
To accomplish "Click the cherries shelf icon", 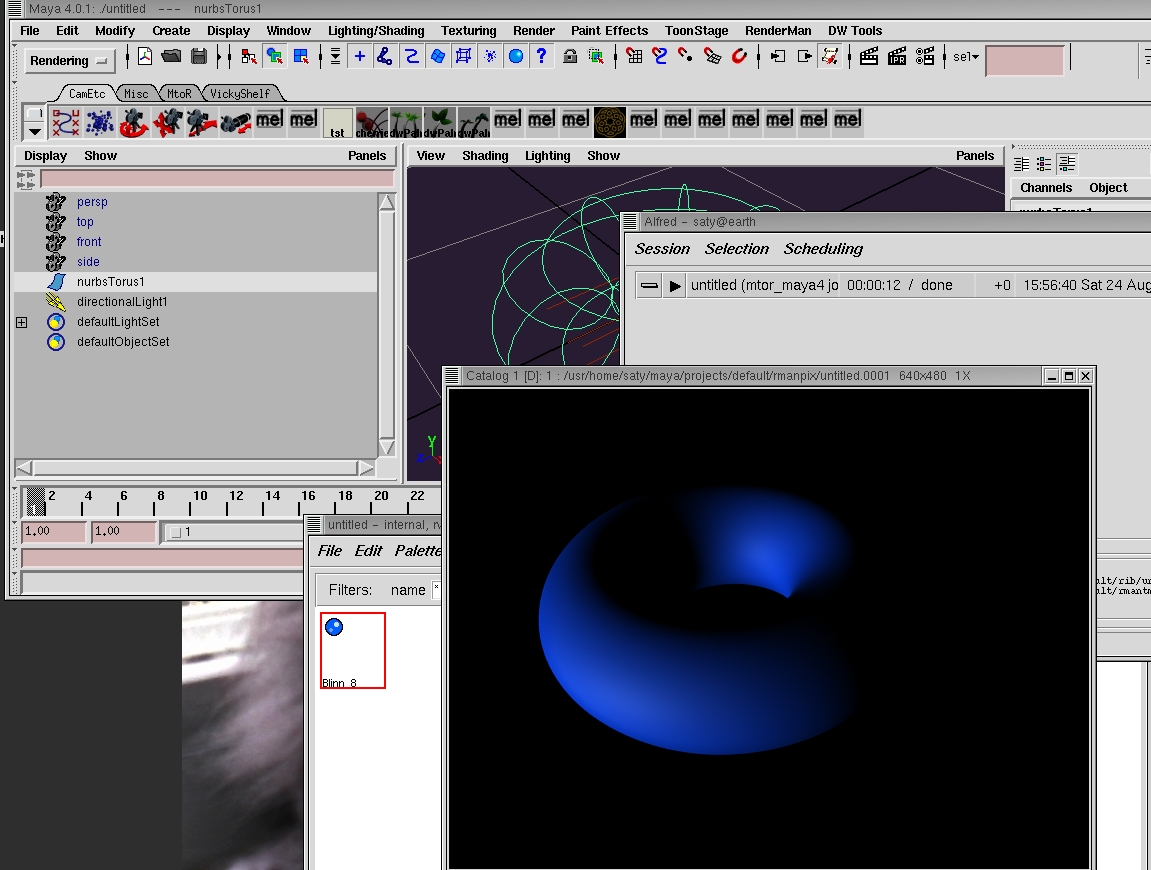I will [371, 123].
